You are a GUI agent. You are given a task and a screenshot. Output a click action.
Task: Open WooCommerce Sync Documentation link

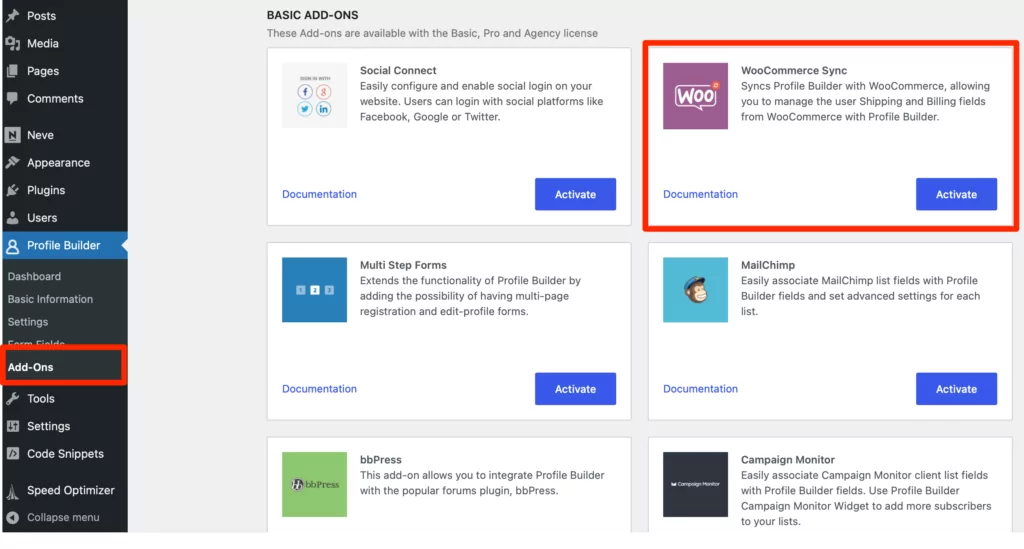tap(700, 194)
